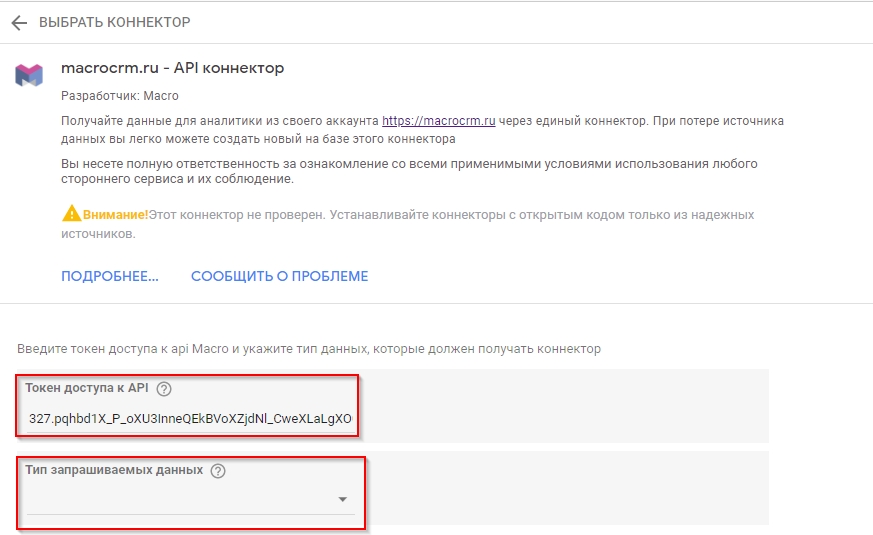873x535 pixels.
Task: Focus the API access token input field
Action: 190,417
